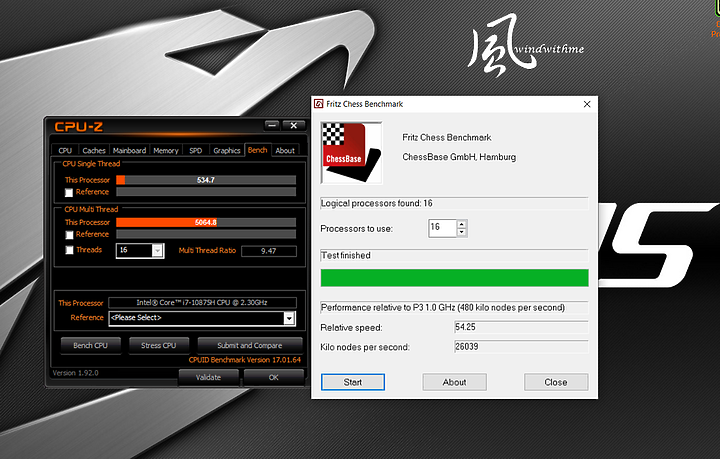This screenshot has width=720, height=459.
Task: Click 'CPUID Benchmark Version 17.01.64' text
Action: pyautogui.click(x=245, y=360)
